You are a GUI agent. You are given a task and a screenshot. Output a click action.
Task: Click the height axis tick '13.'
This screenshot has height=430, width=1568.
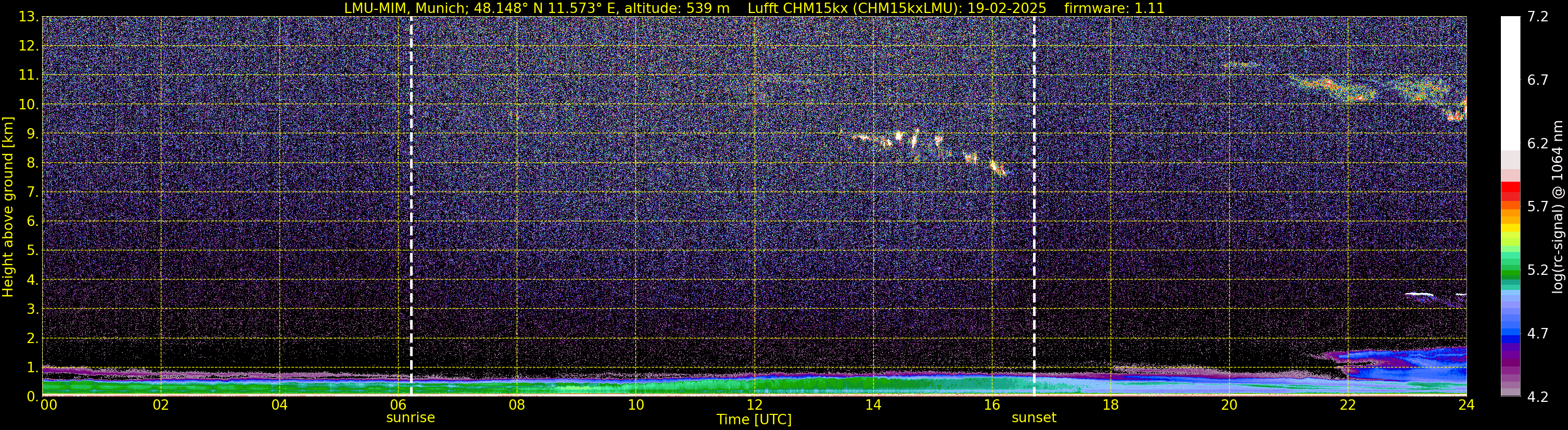pyautogui.click(x=28, y=17)
